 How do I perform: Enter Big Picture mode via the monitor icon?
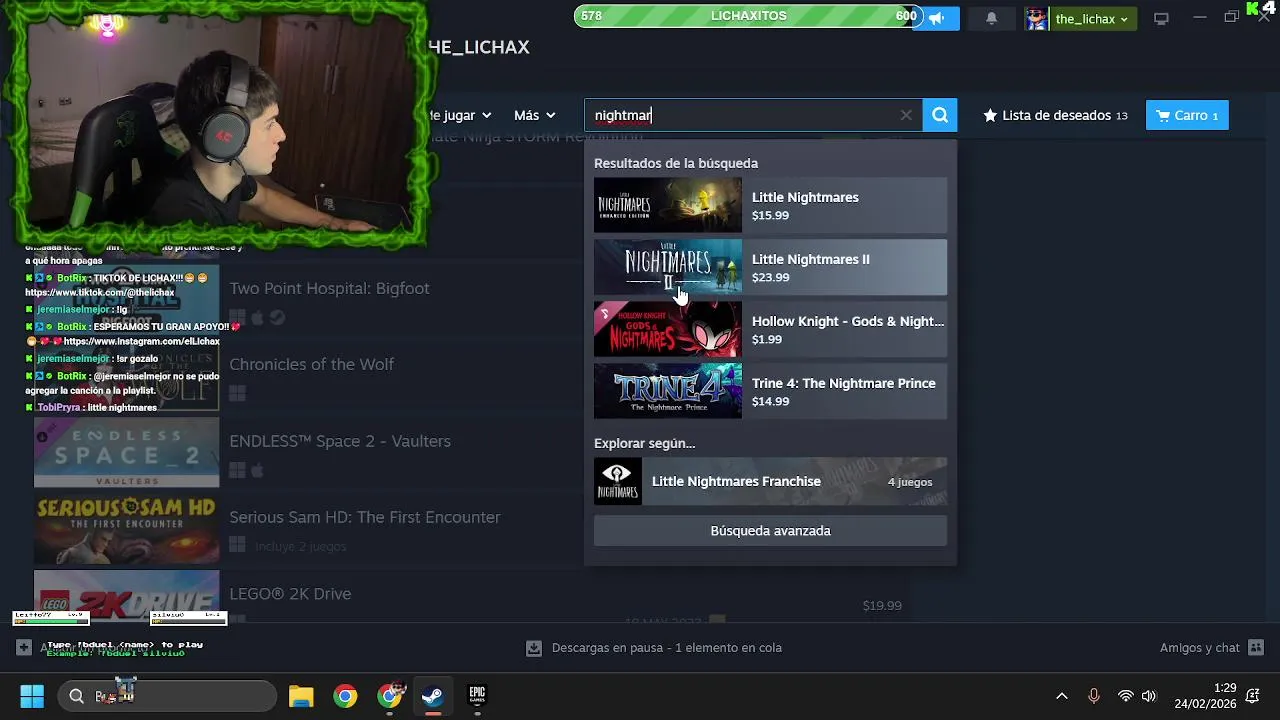point(1161,18)
